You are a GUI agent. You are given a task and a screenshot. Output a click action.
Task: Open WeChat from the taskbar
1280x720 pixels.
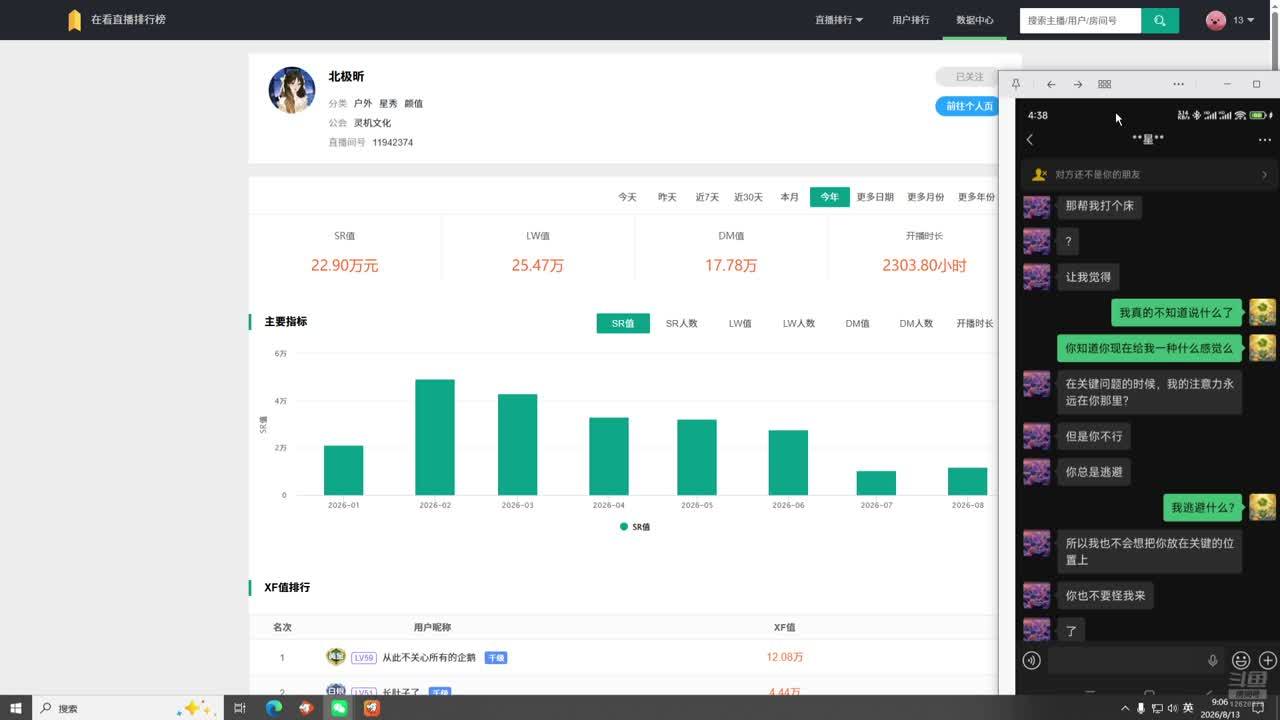339,708
